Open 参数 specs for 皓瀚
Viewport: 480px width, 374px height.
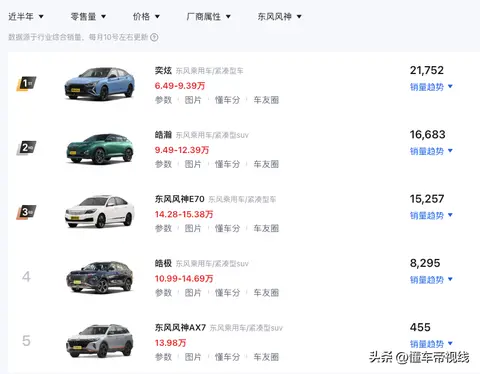[163, 164]
